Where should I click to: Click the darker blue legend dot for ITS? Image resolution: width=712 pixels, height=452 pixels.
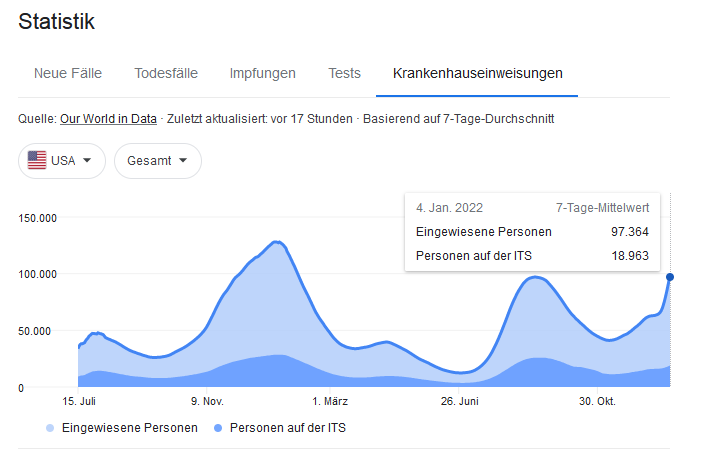(218, 428)
